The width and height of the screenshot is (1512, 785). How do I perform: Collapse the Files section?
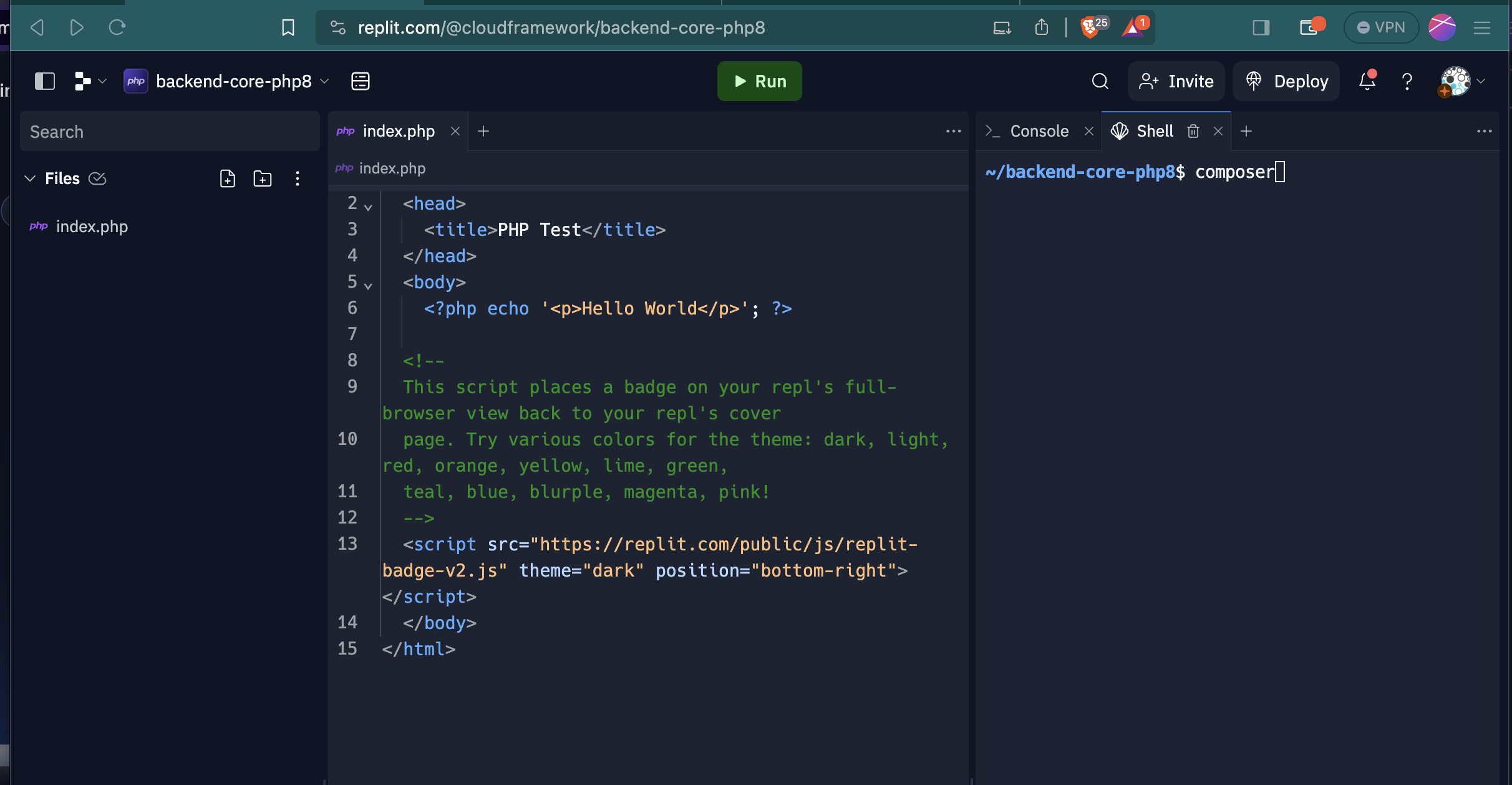click(29, 178)
